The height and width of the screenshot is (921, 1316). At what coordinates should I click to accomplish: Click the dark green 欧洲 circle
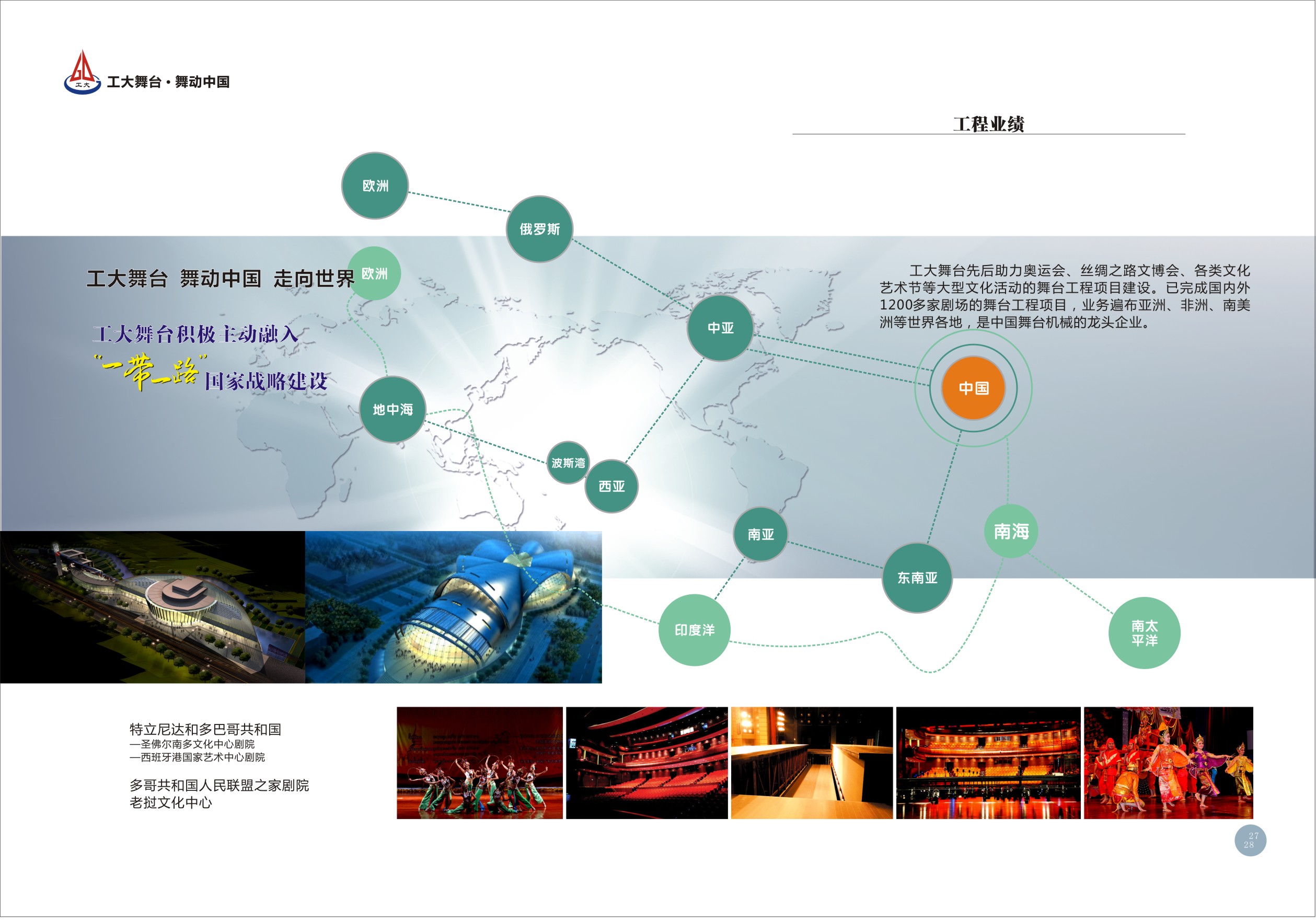pos(375,186)
